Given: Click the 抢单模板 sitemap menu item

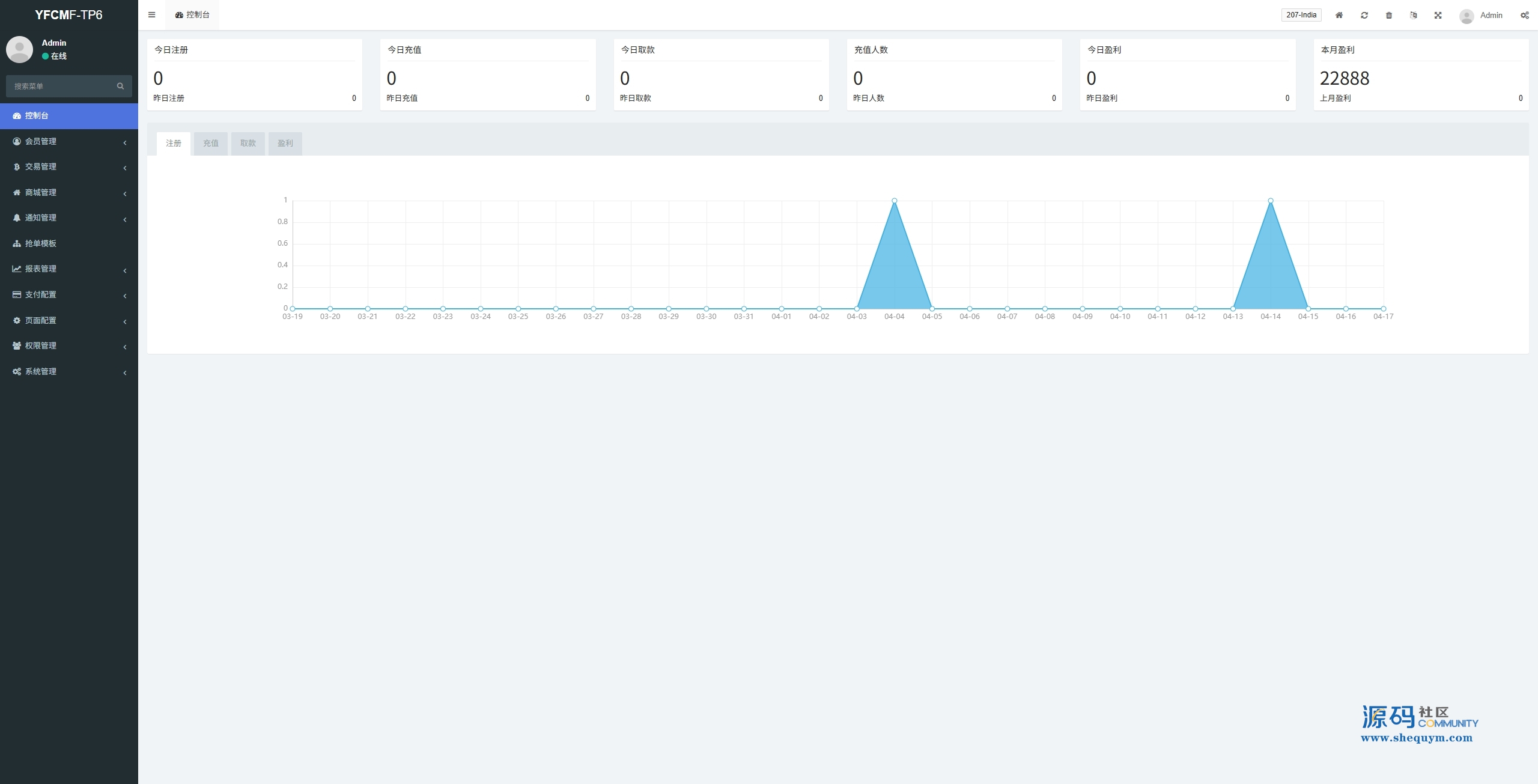Looking at the screenshot, I should pos(41,243).
